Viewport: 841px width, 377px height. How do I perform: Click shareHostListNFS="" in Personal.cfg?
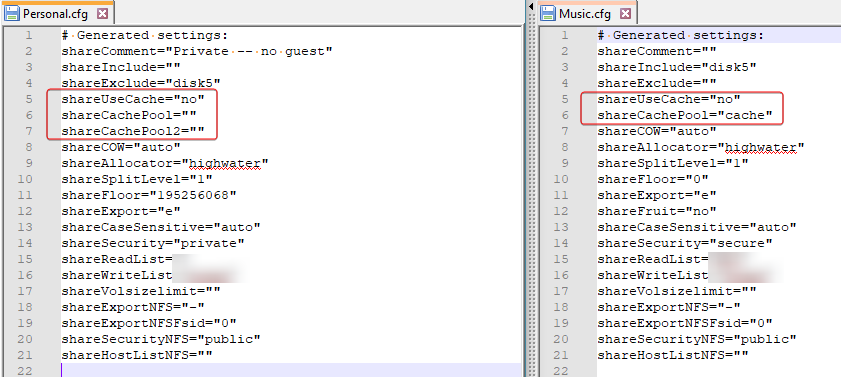tap(137, 355)
